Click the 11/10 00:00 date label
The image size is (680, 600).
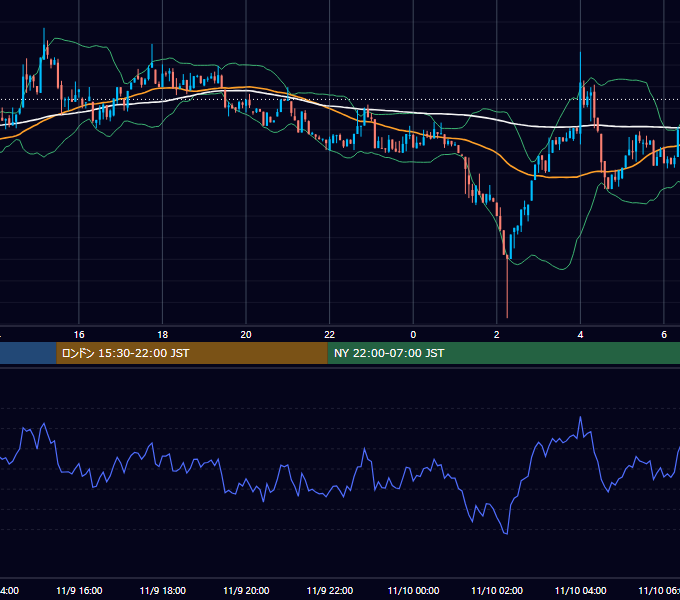pos(413,590)
